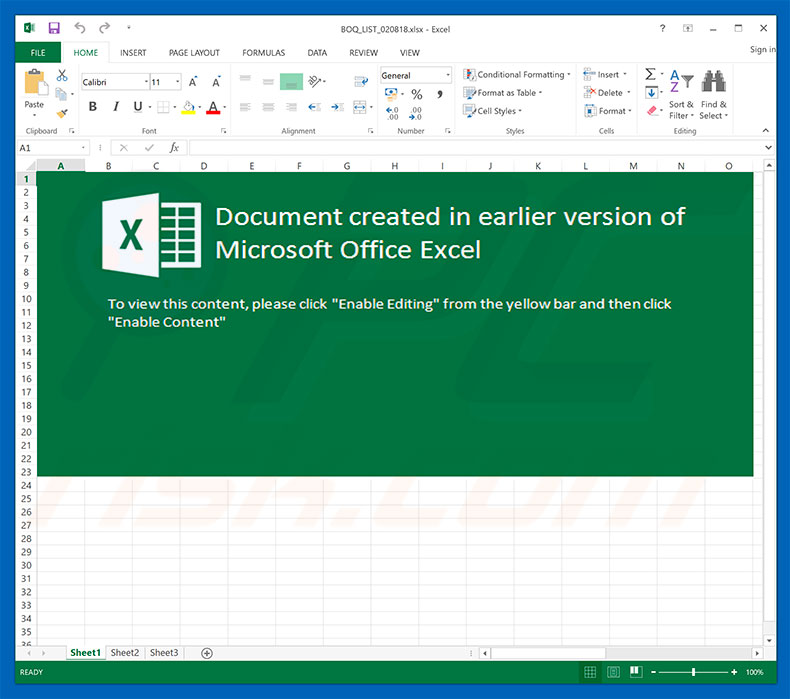Click Sign in link
This screenshot has width=790, height=699.
[x=762, y=49]
